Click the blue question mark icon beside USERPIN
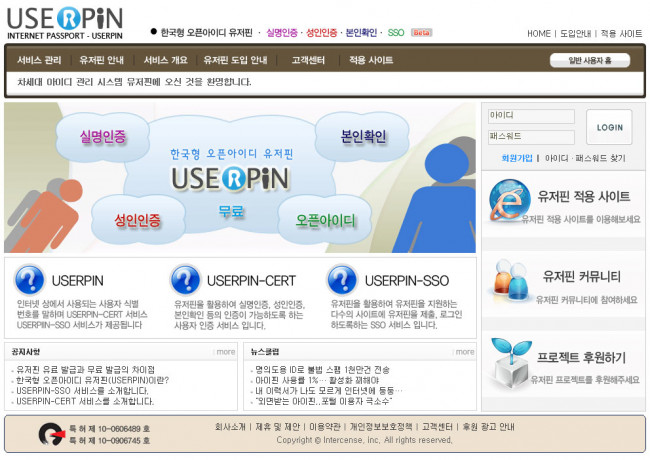The height and width of the screenshot is (460, 650). tap(29, 280)
